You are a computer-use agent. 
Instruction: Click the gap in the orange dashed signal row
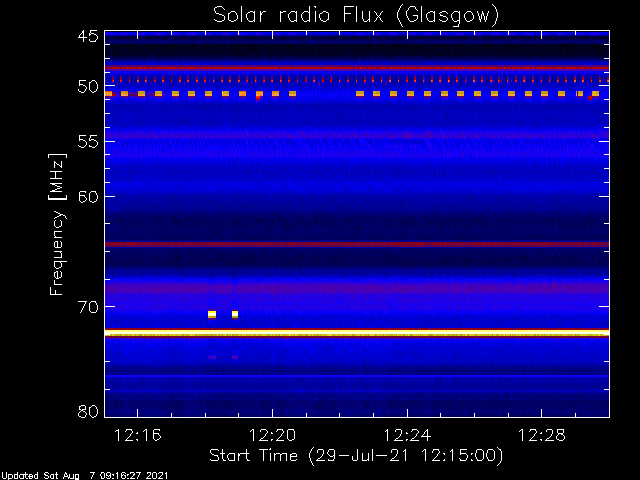coord(326,94)
